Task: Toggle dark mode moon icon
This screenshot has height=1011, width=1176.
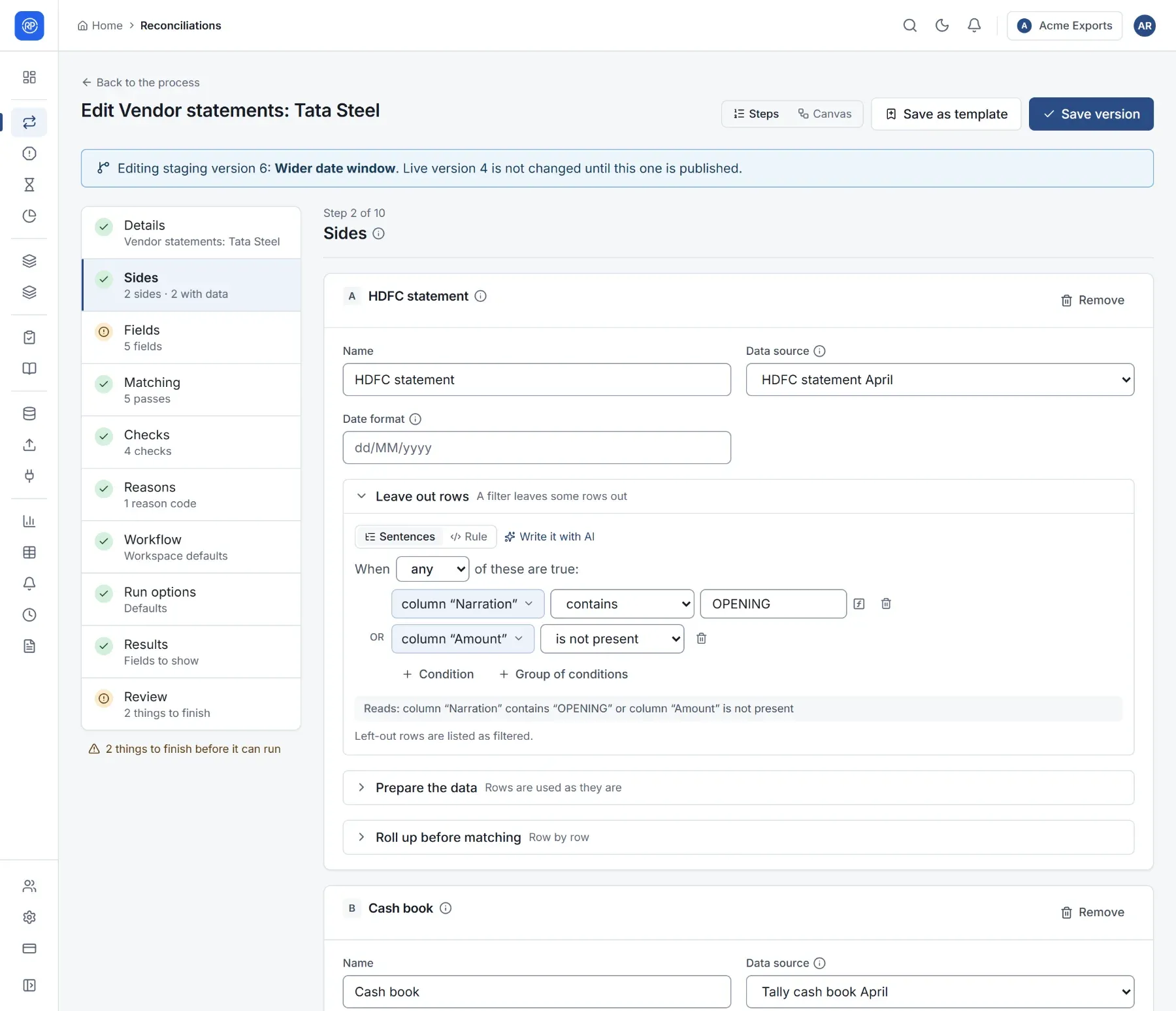Action: 941,25
